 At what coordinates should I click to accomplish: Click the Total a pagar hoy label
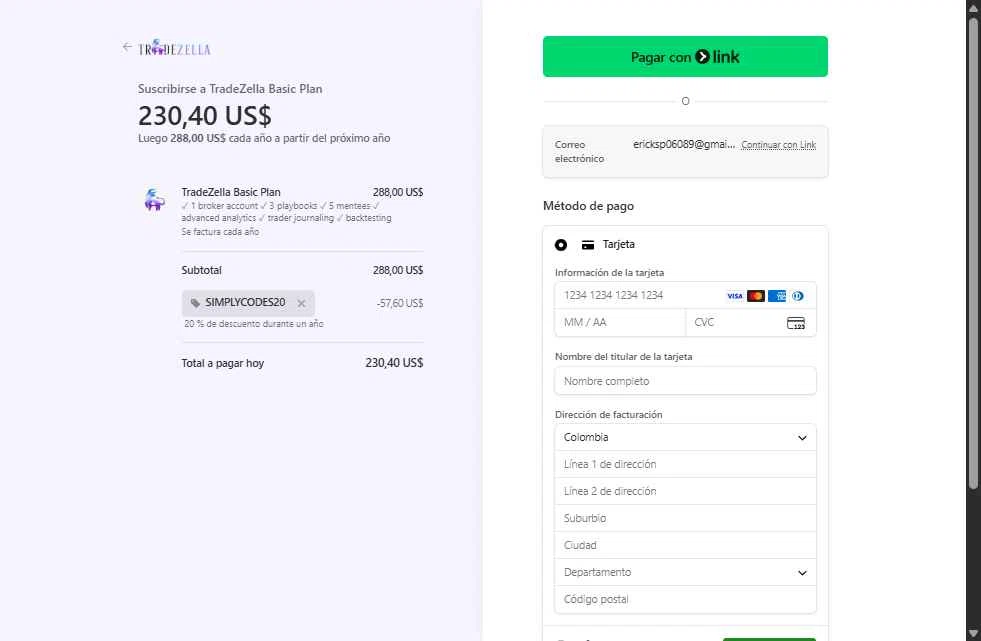pyautogui.click(x=223, y=363)
